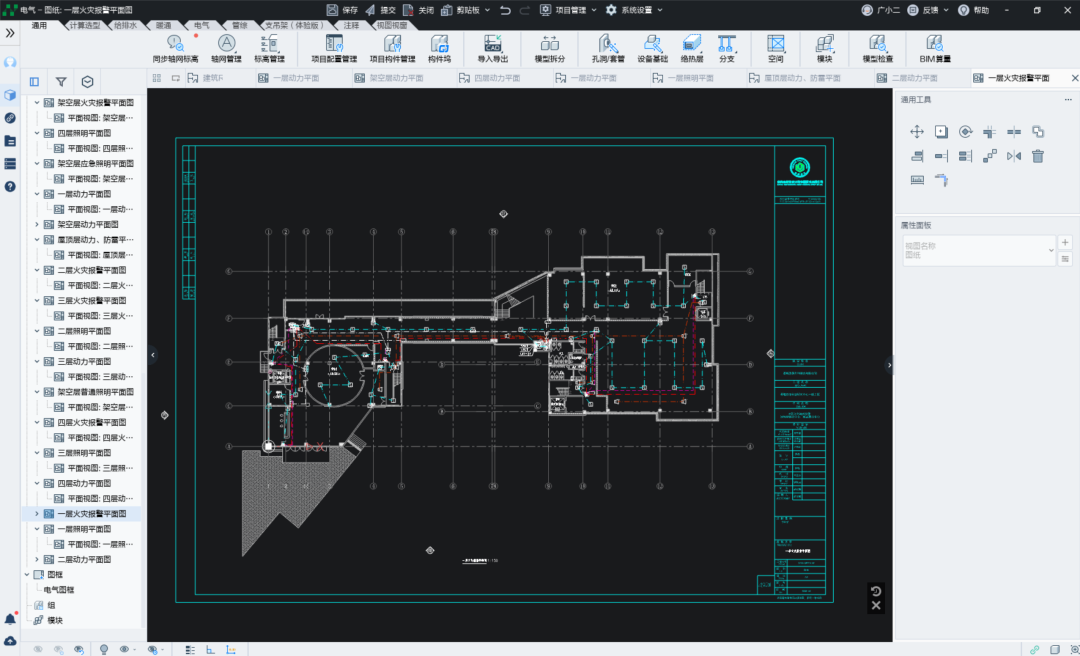This screenshot has height=656, width=1080.
Task: Open 轴网管理 grid management
Action: pos(226,49)
